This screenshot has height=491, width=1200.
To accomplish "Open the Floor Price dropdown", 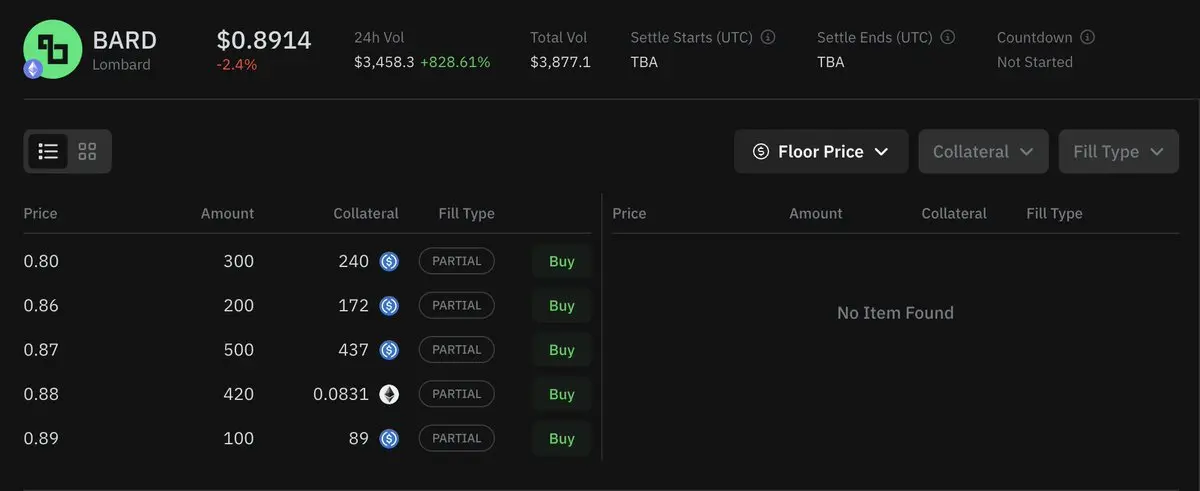I will [x=821, y=151].
